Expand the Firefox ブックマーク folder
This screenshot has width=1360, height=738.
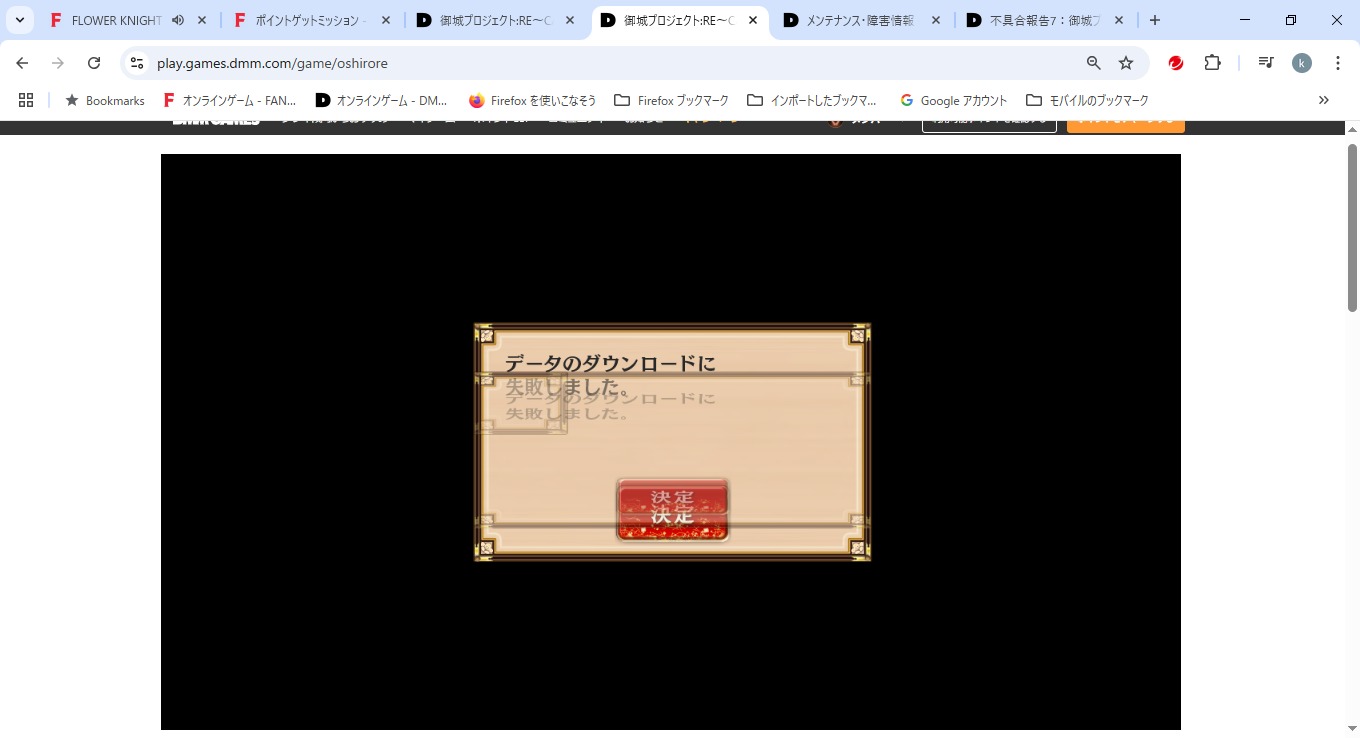672,100
